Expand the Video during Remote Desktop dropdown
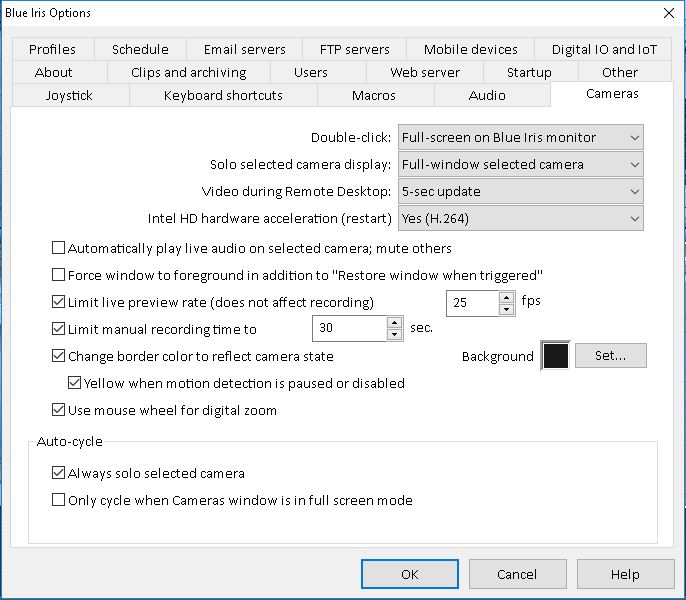Screen dimensions: 686x600 521,192
